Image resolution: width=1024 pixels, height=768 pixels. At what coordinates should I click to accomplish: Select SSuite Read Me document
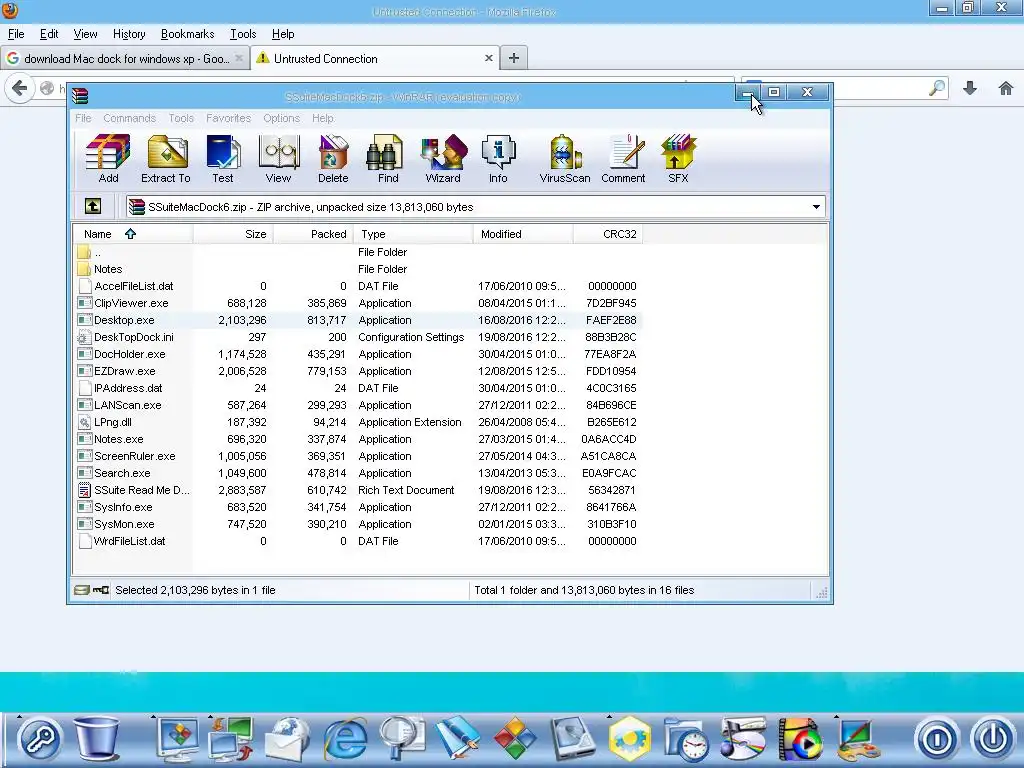(x=358, y=490)
